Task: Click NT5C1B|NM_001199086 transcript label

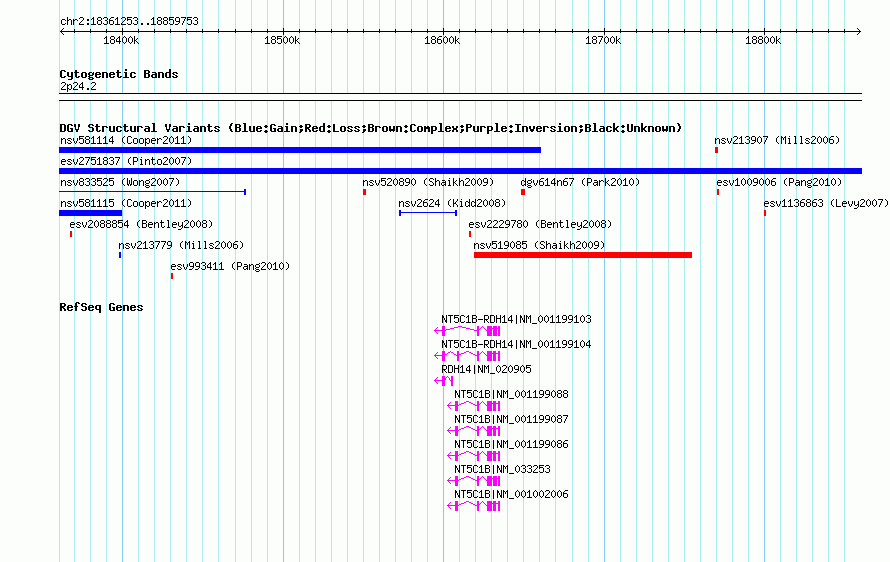Action: tap(511, 444)
